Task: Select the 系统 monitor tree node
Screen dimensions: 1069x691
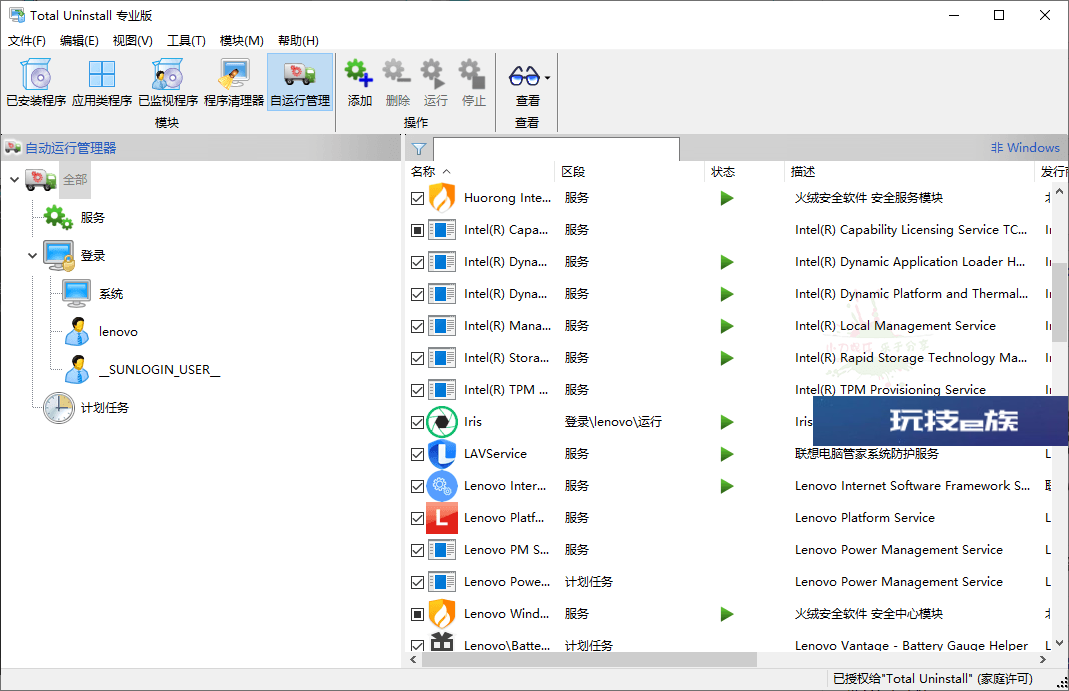Action: (x=76, y=294)
